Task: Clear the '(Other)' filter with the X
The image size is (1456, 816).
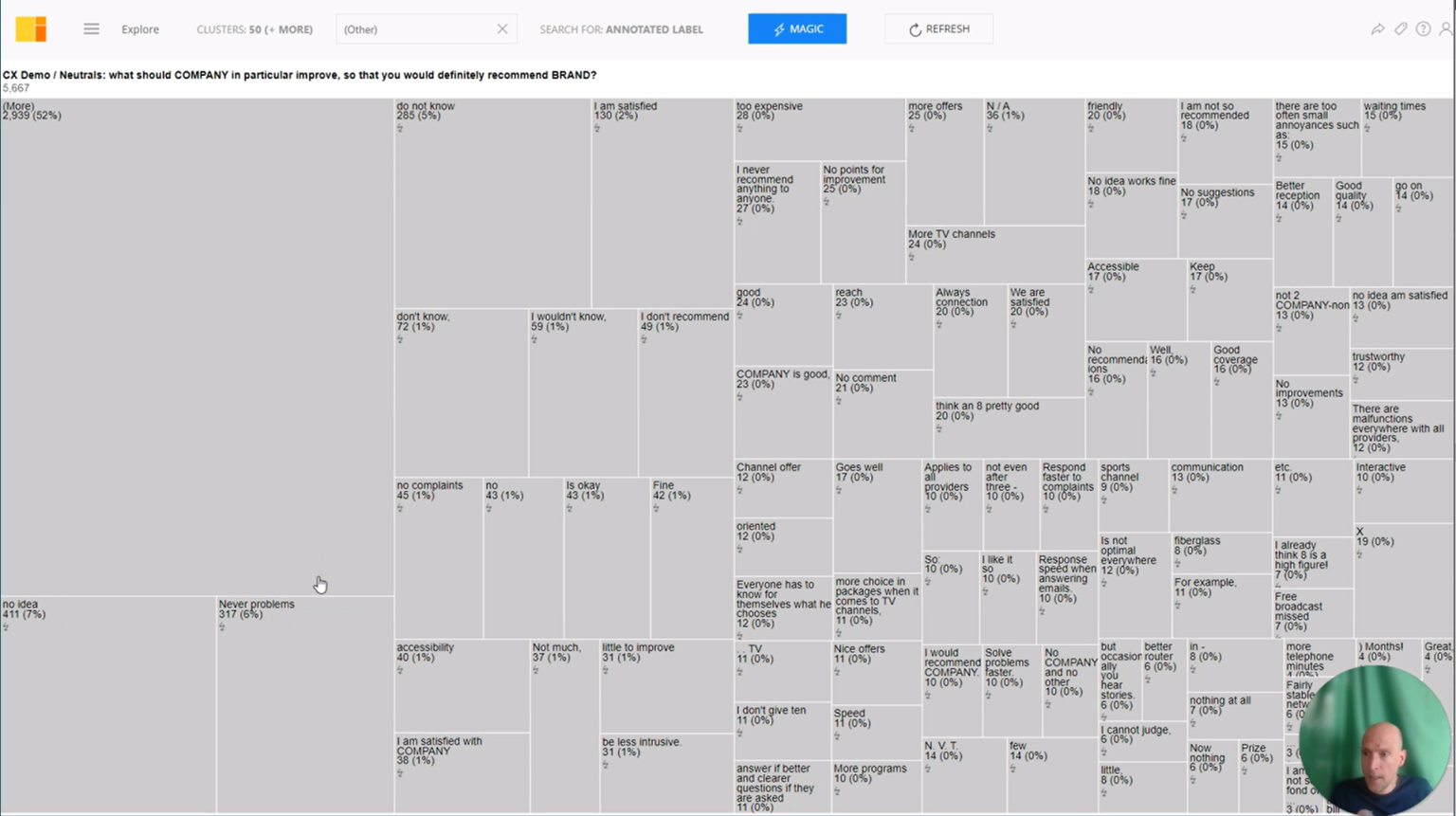Action: click(502, 28)
